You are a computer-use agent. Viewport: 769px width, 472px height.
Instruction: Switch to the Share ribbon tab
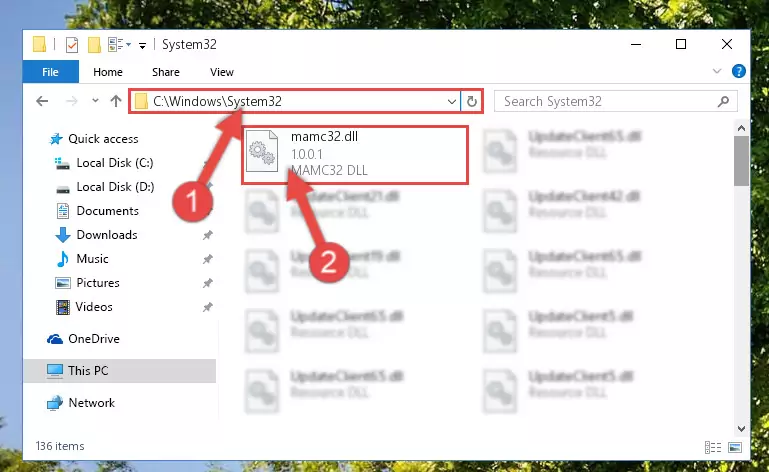tap(166, 72)
